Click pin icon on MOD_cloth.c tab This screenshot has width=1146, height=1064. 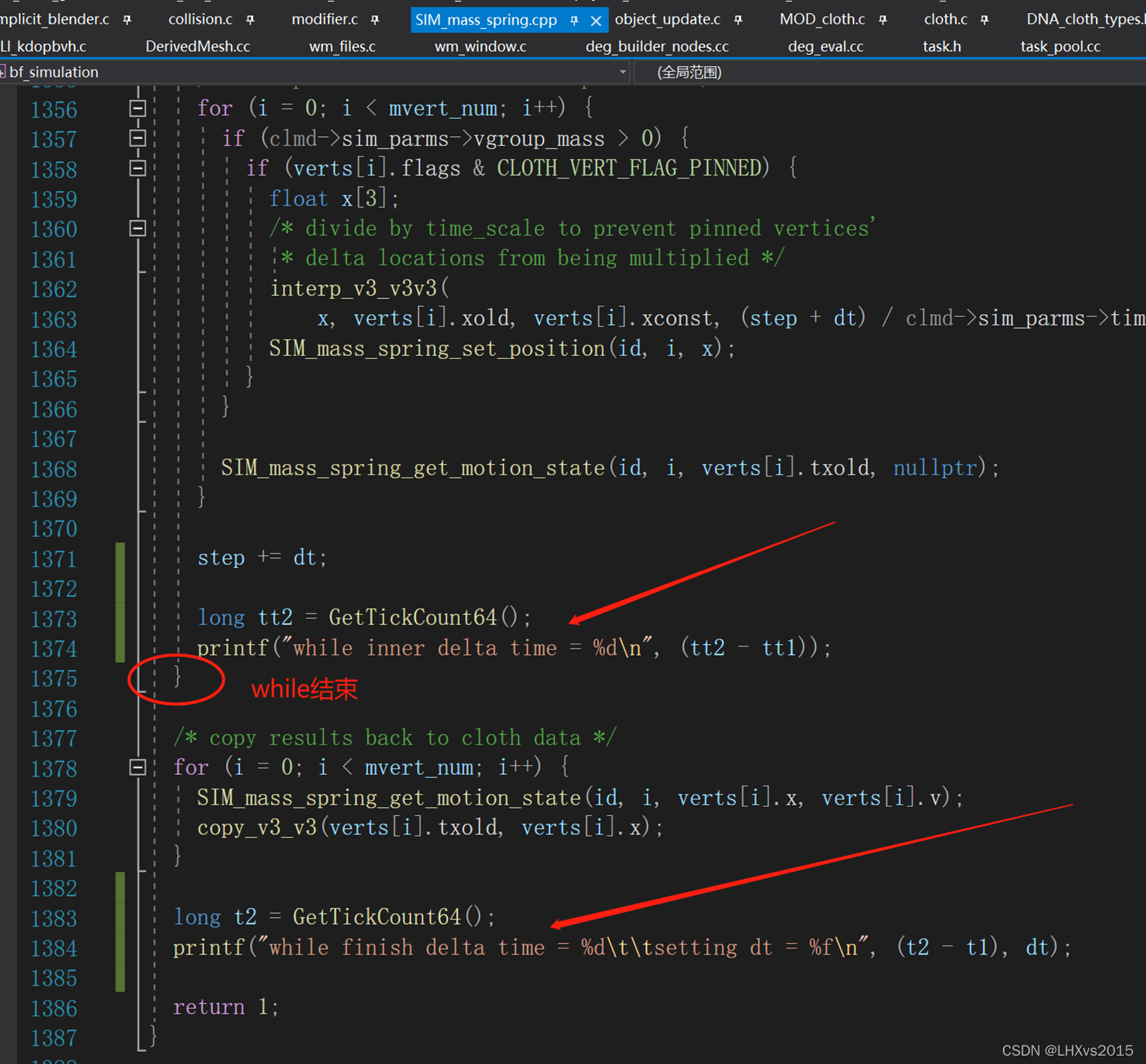coord(883,20)
